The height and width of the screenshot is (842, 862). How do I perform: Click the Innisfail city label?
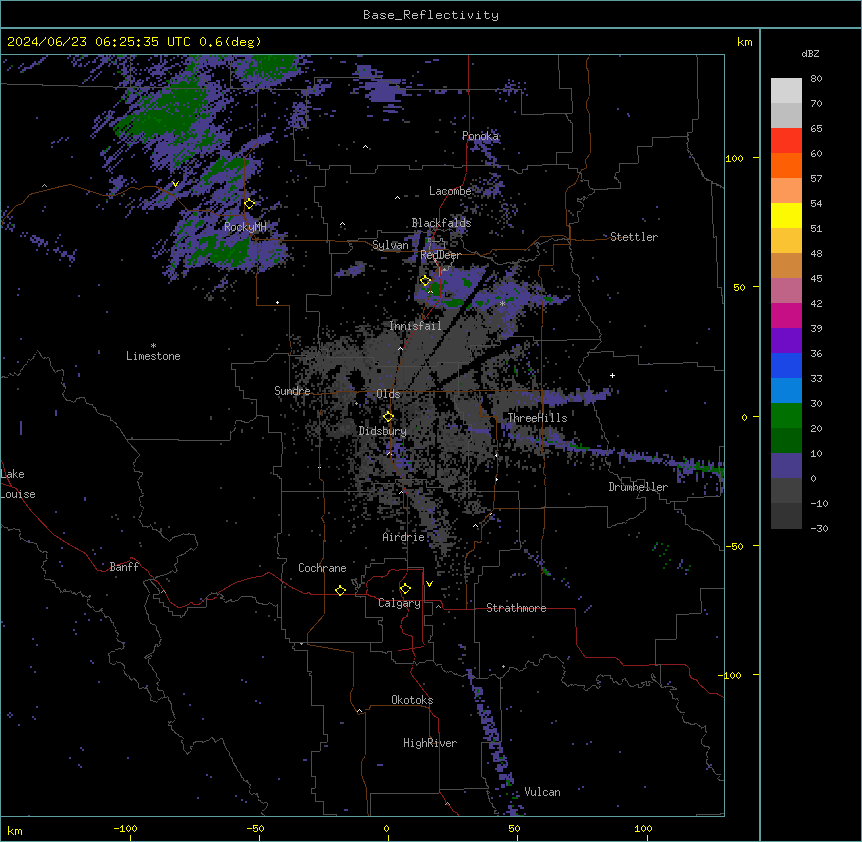click(415, 326)
